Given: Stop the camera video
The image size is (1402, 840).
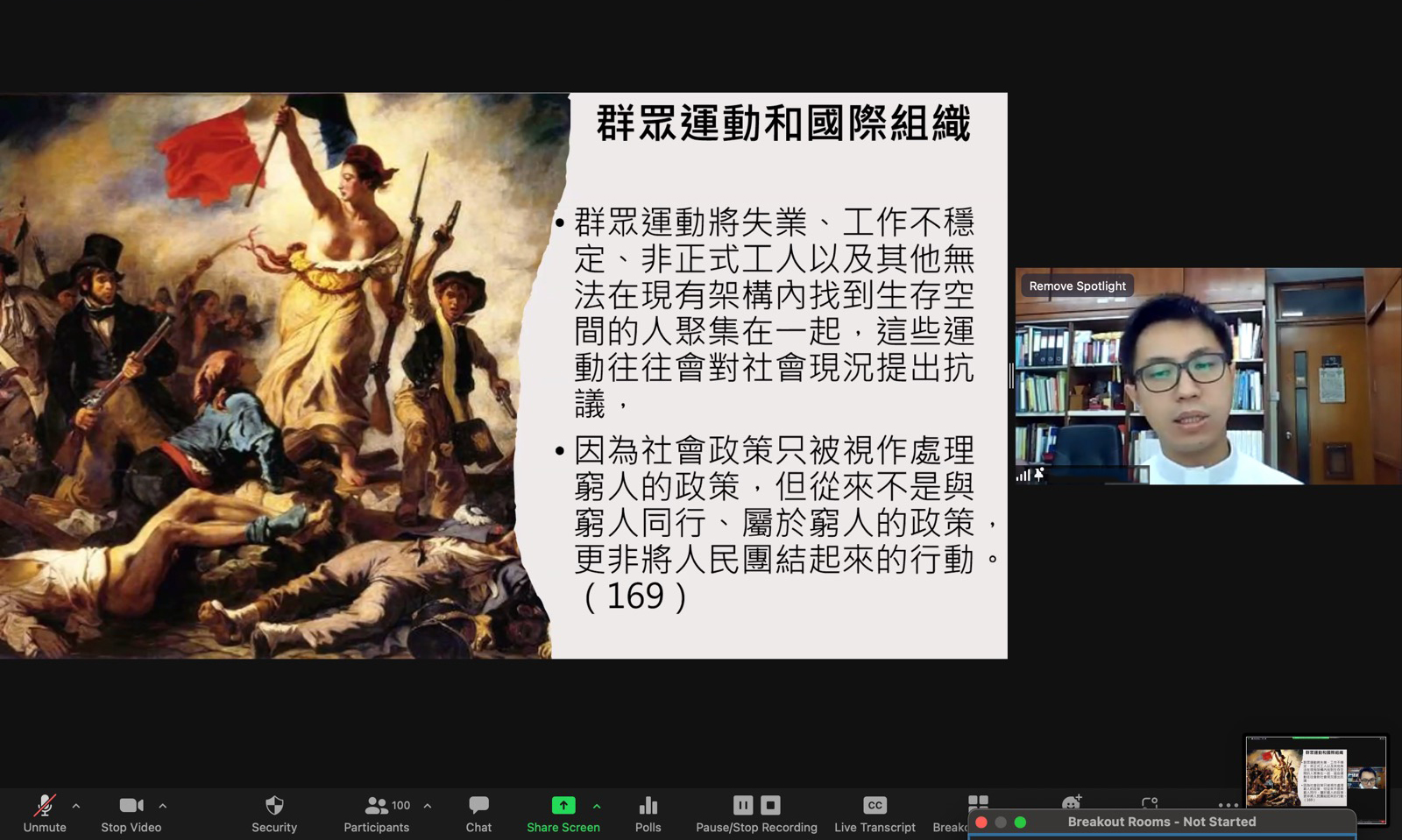Looking at the screenshot, I should 131,813.
